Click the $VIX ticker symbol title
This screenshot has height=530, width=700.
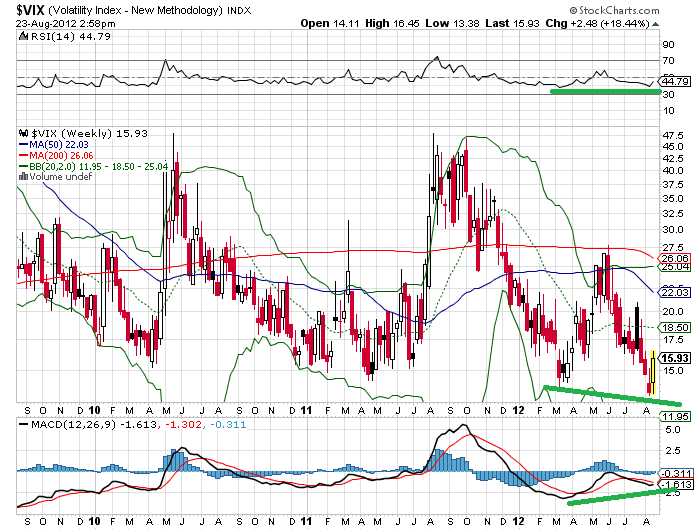30,10
